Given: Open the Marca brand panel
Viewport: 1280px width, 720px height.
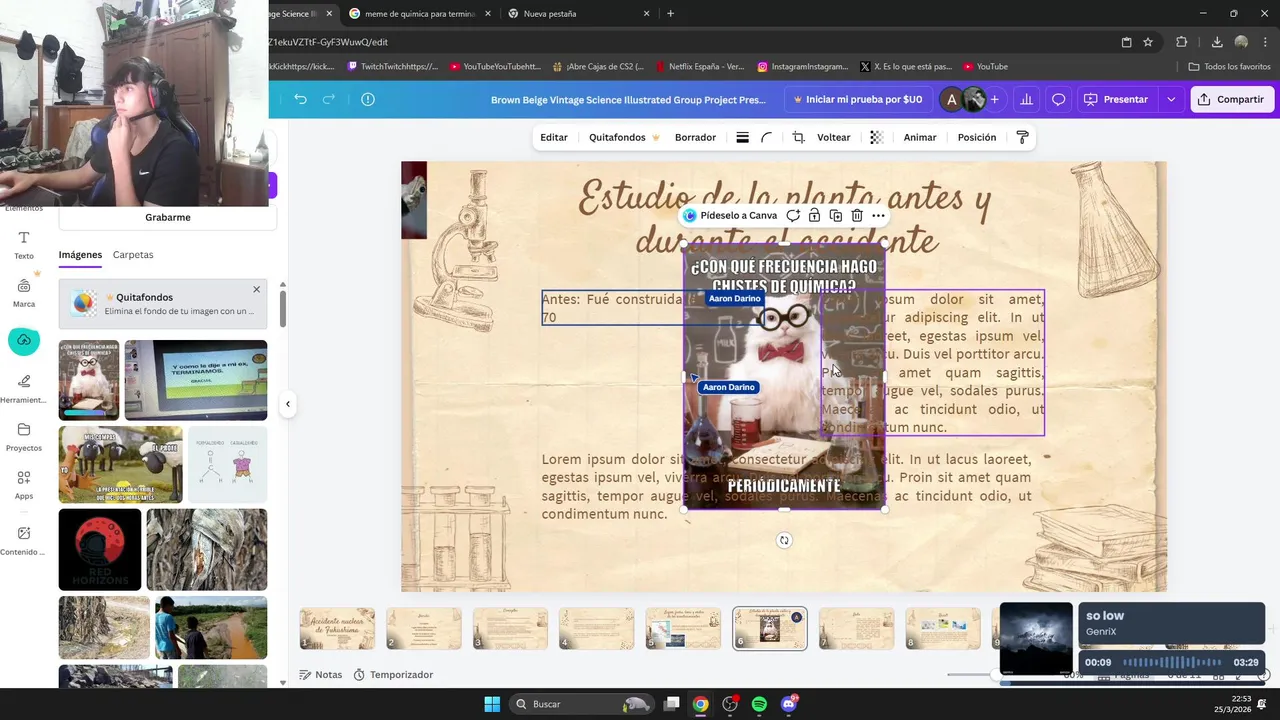Looking at the screenshot, I should pos(24,293).
